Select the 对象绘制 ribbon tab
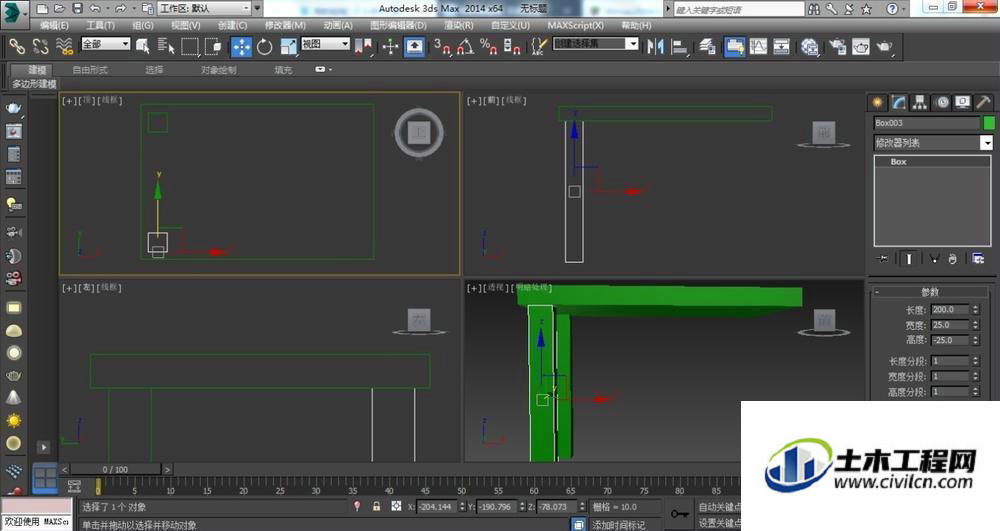1000x531 pixels. click(x=219, y=70)
